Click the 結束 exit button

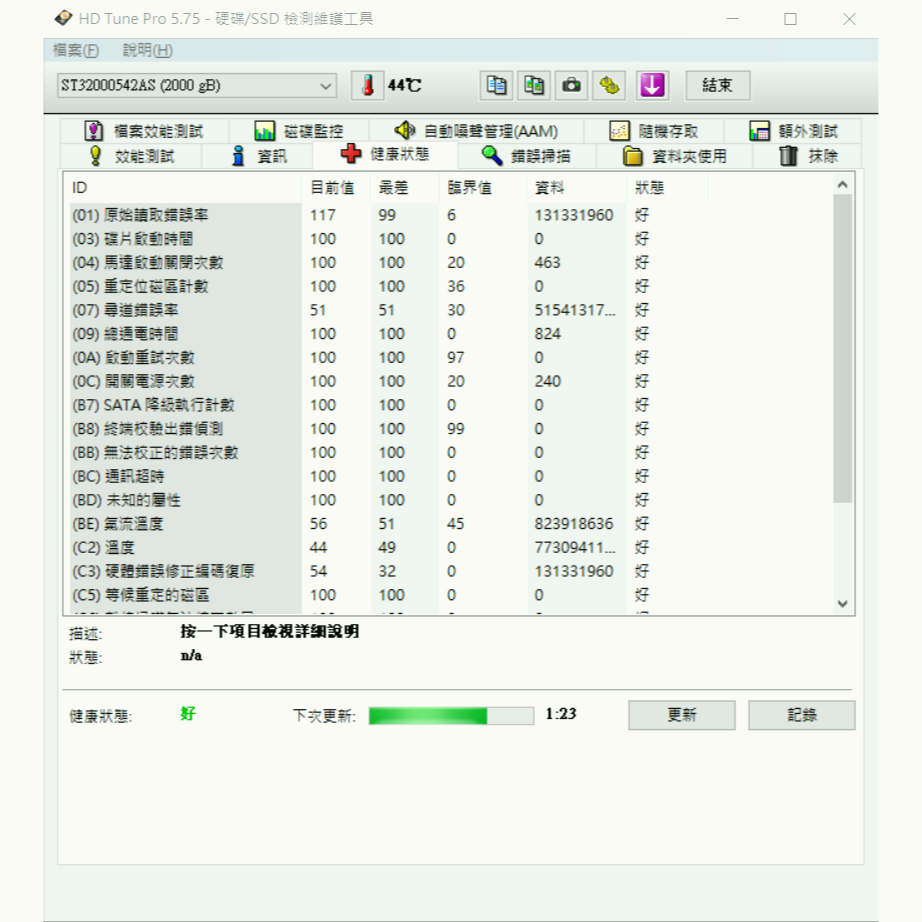[716, 86]
